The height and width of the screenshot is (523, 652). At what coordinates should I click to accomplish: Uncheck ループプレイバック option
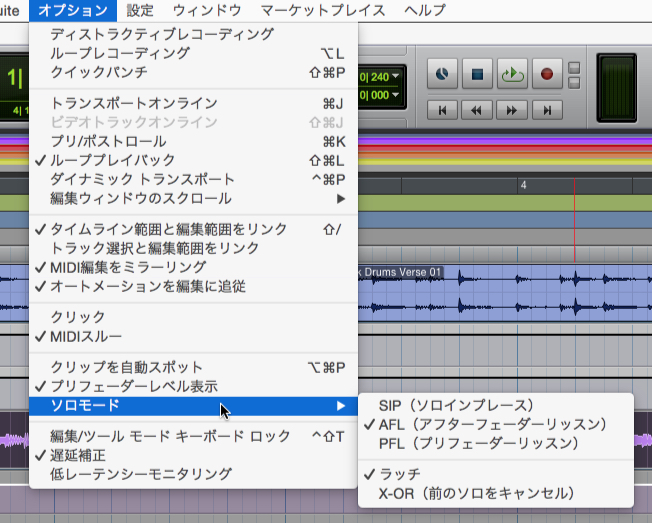[x=193, y=160]
